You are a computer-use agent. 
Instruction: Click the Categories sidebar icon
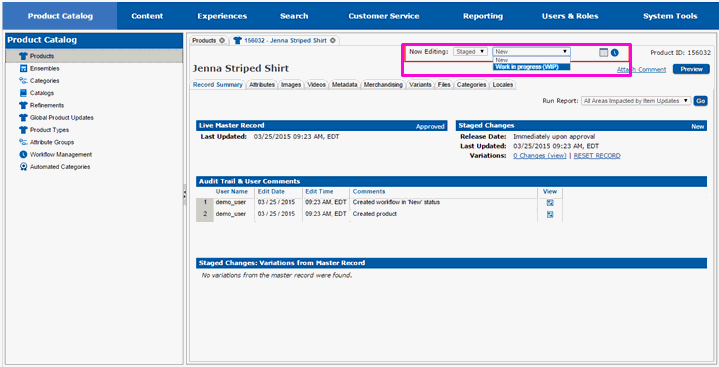pos(23,81)
